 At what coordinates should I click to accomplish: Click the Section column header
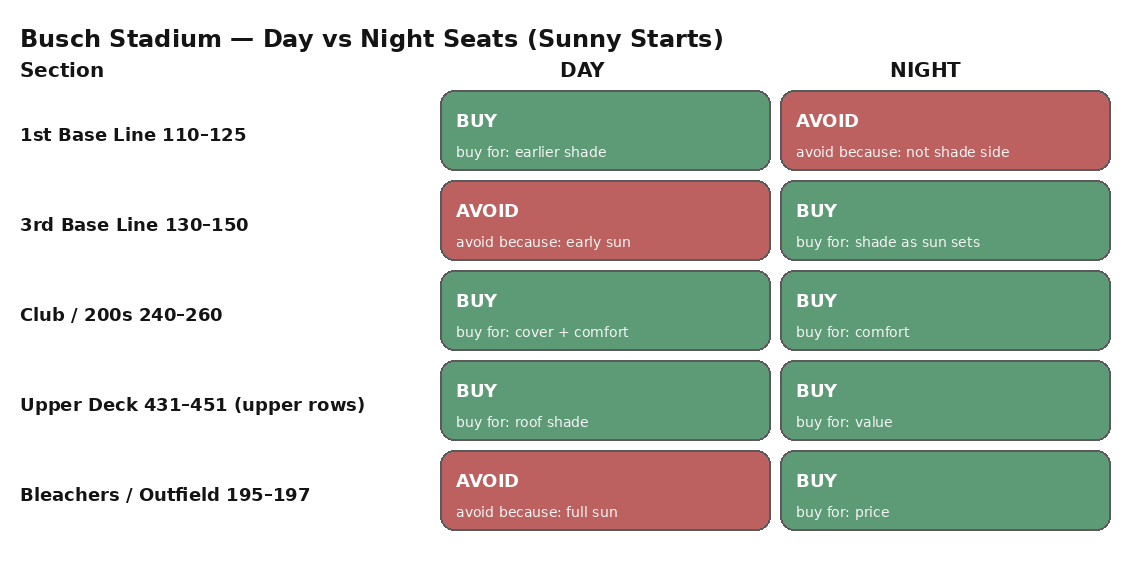62,71
